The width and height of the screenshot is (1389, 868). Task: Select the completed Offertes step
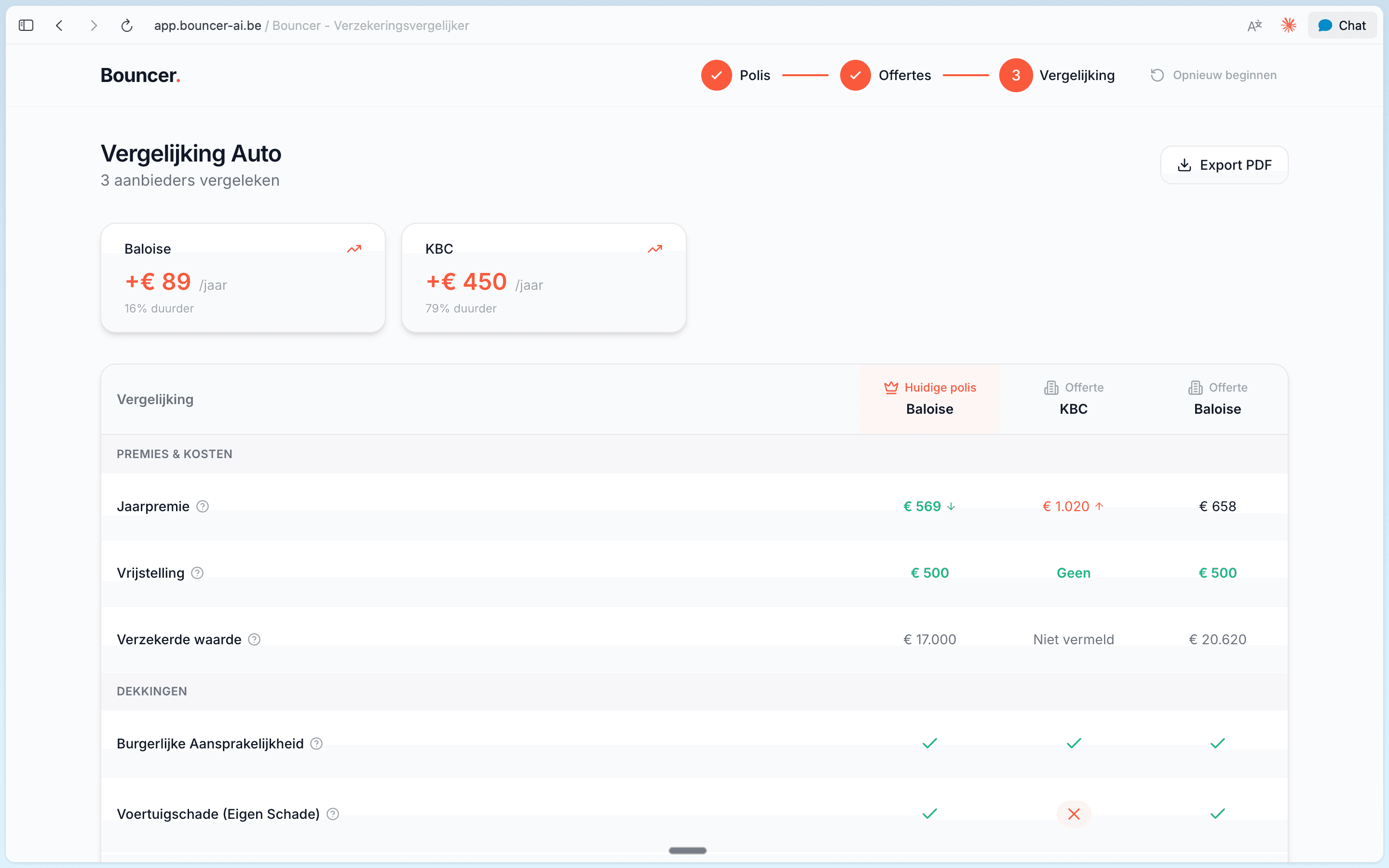coord(855,75)
